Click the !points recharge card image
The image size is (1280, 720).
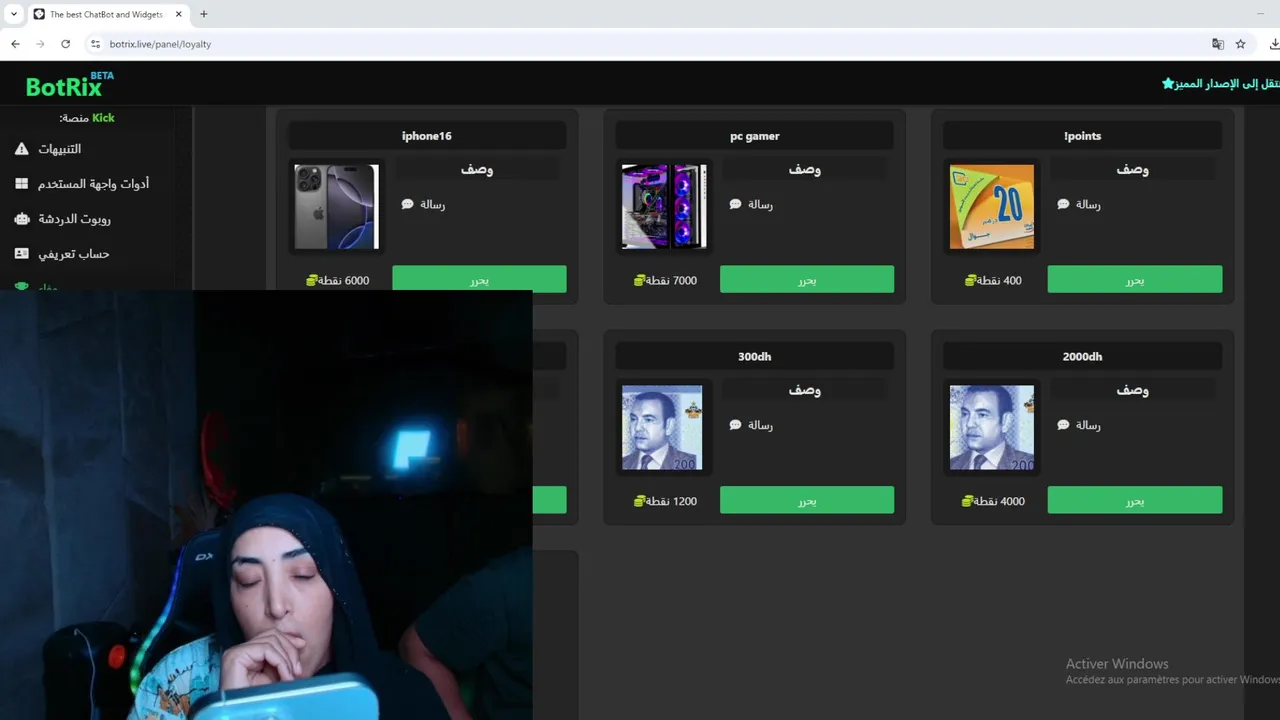click(x=992, y=207)
